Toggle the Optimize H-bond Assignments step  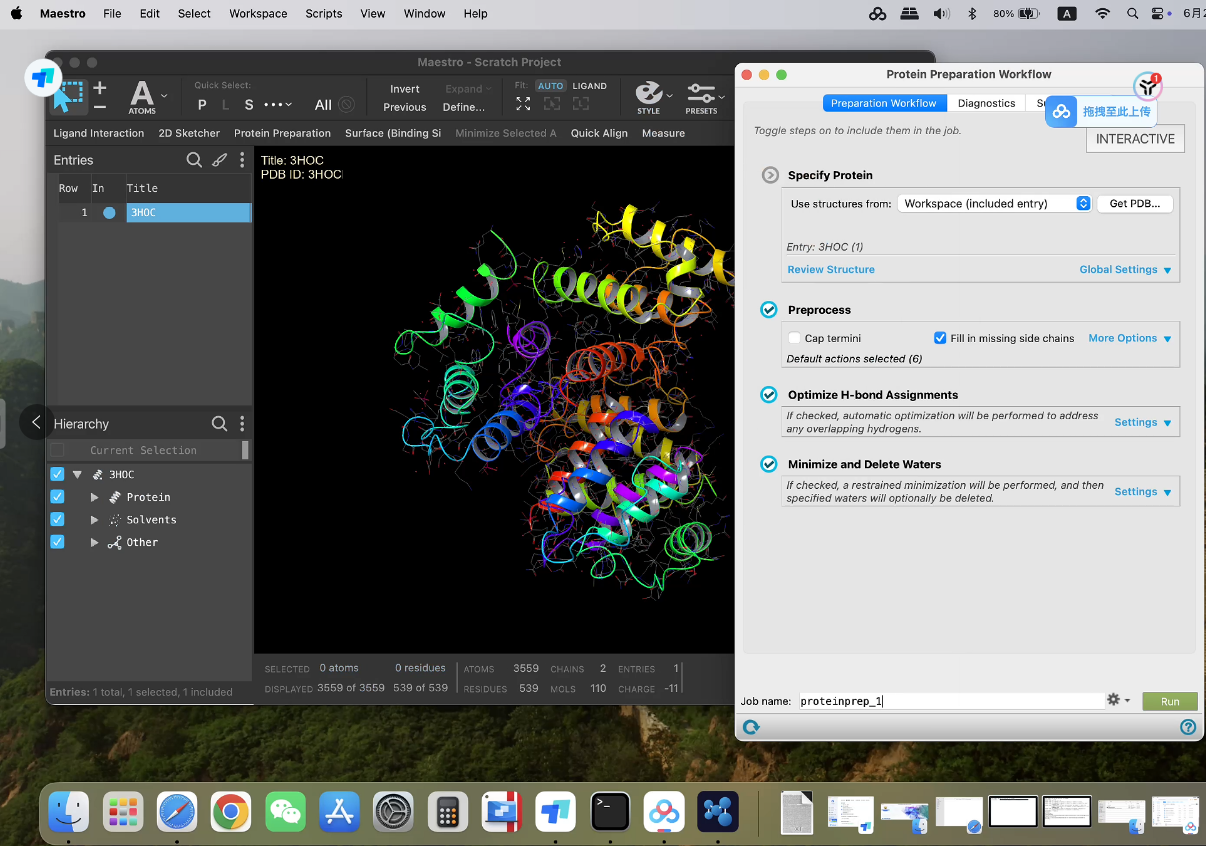tap(769, 395)
